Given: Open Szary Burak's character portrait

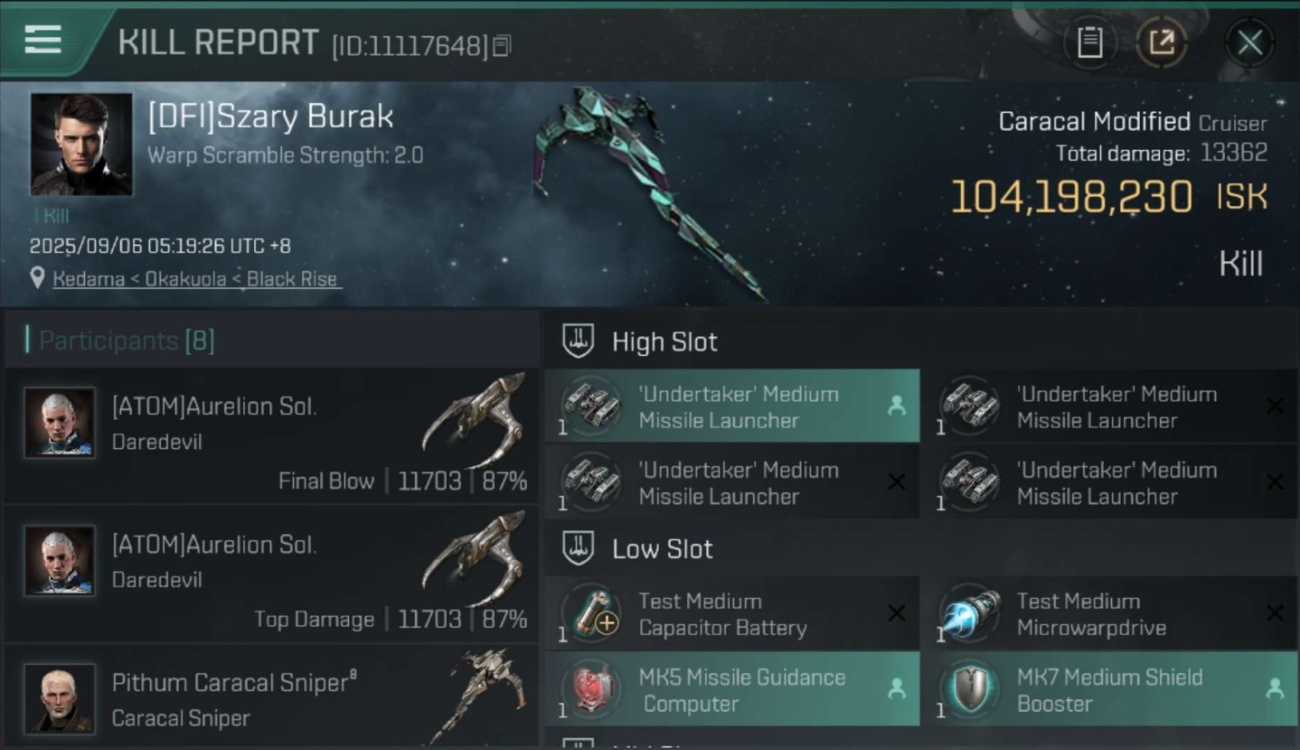Looking at the screenshot, I should 81,144.
